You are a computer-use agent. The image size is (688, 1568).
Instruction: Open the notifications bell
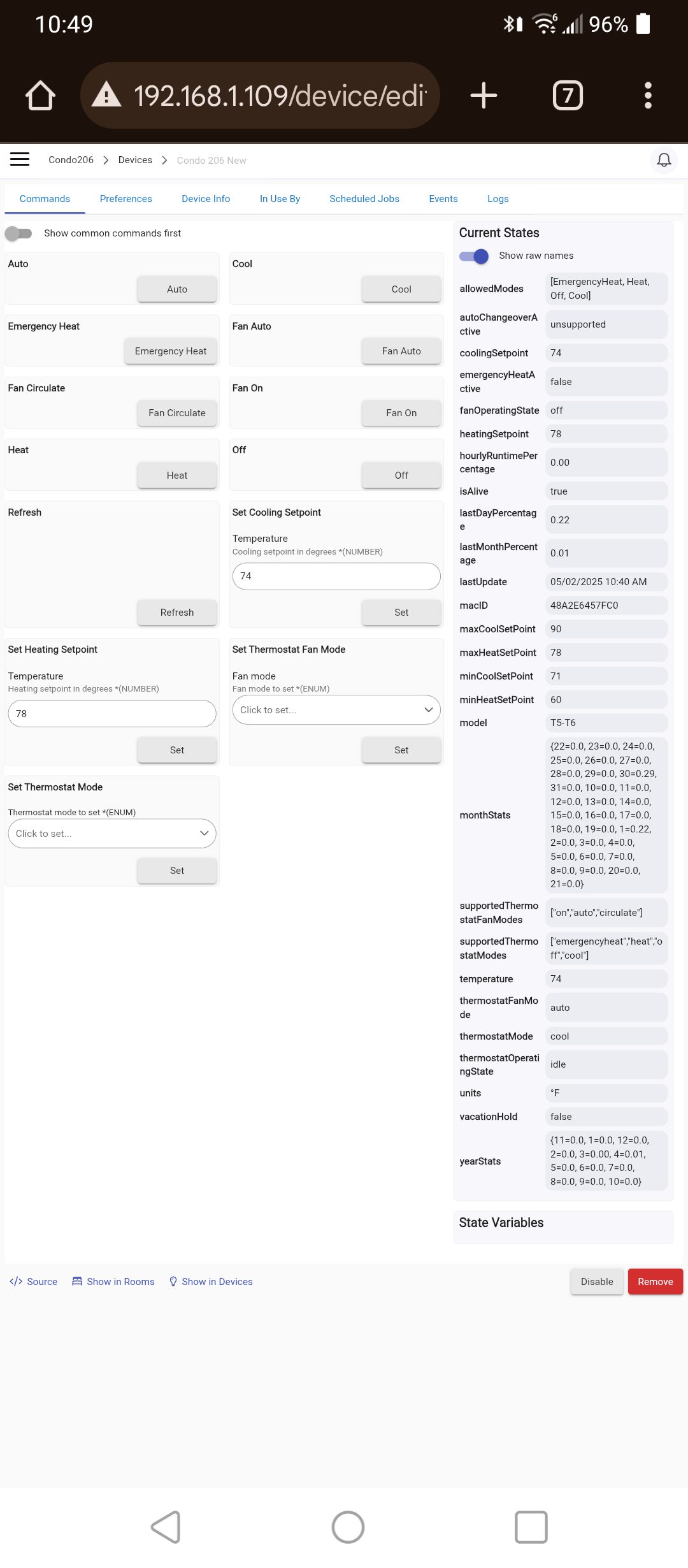[x=664, y=160]
